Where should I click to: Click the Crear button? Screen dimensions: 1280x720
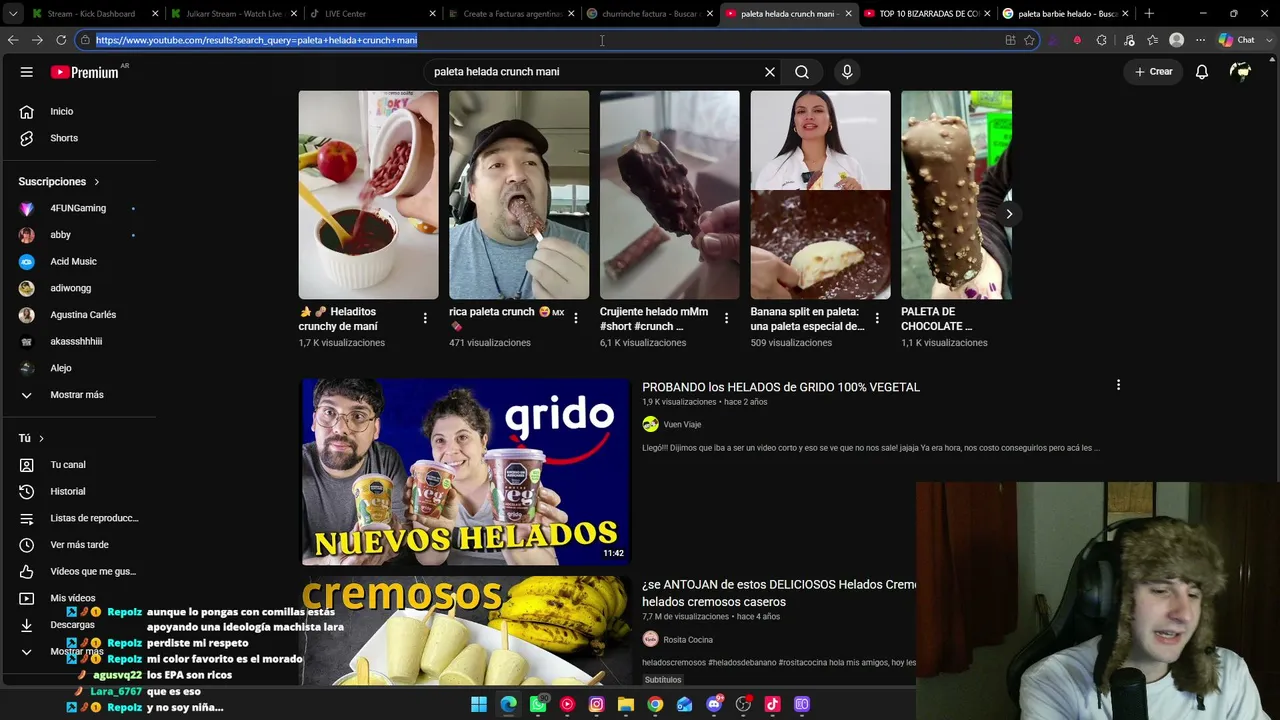coord(1153,72)
